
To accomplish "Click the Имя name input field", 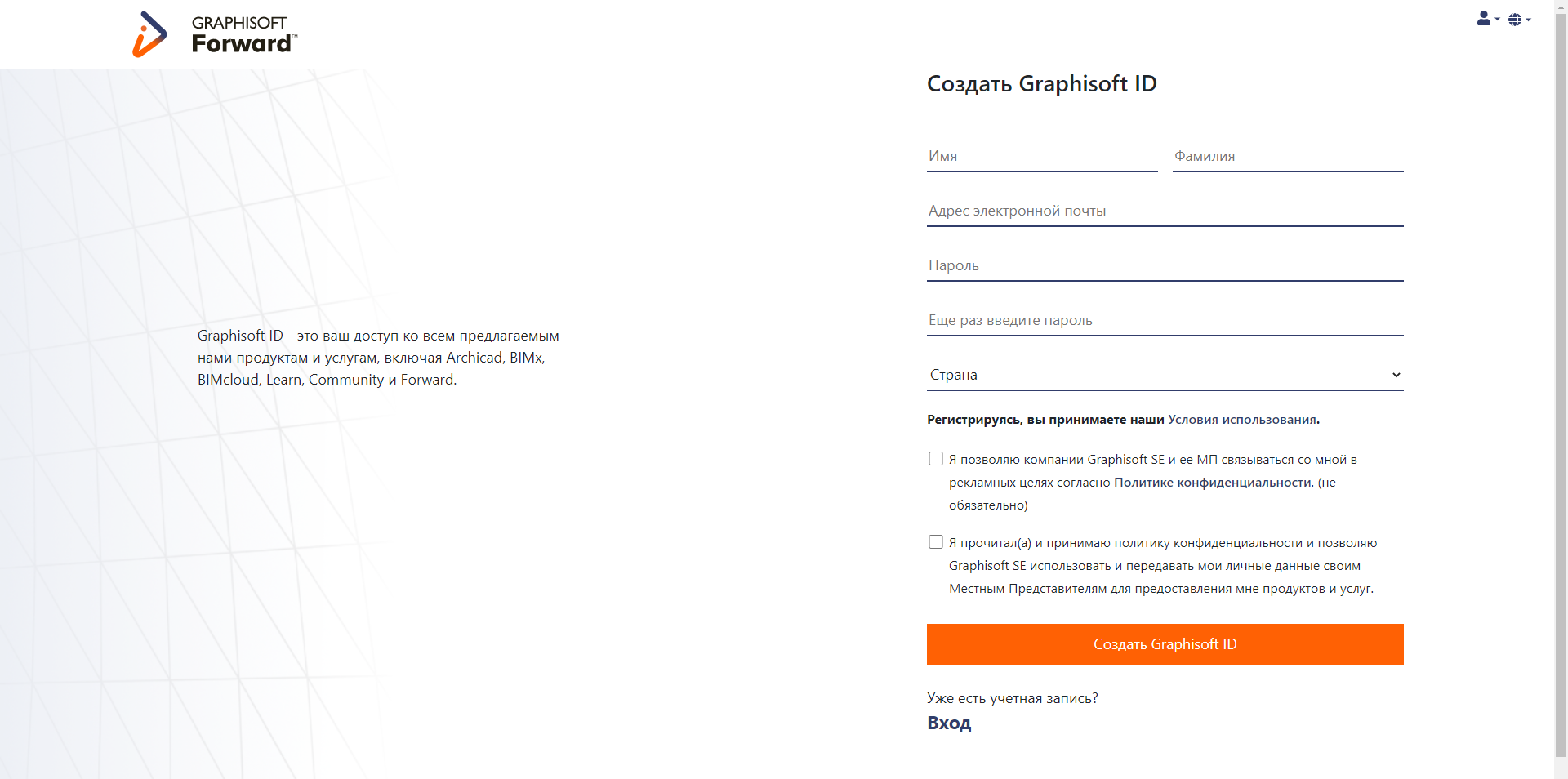I will tap(1041, 156).
